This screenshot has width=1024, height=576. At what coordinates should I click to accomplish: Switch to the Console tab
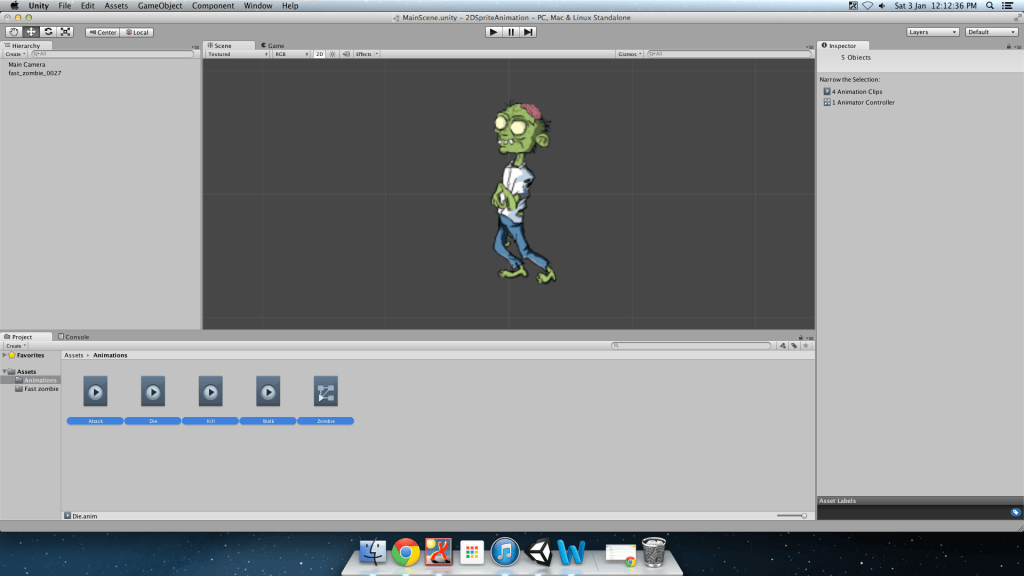tap(74, 337)
